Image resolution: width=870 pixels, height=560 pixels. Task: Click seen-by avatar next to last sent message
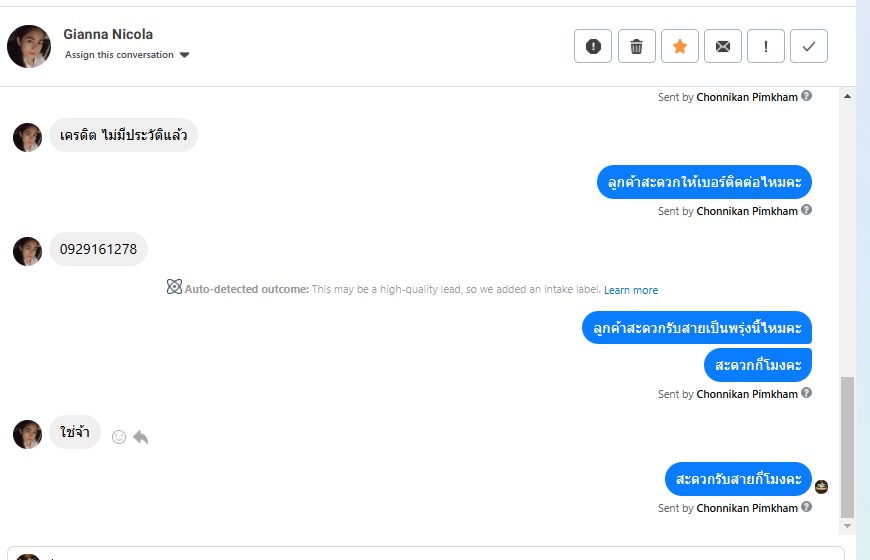[x=822, y=487]
